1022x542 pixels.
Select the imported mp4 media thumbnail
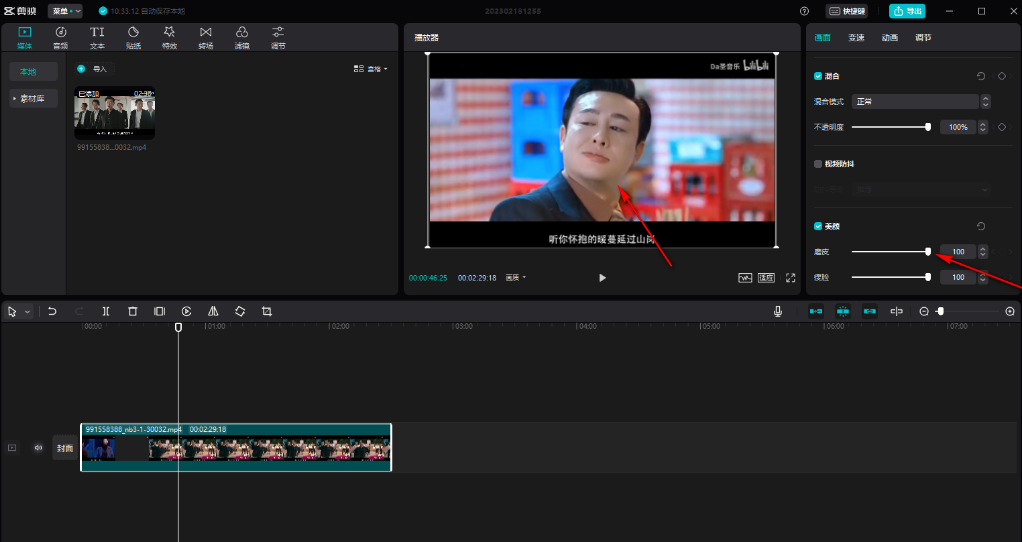click(x=115, y=113)
